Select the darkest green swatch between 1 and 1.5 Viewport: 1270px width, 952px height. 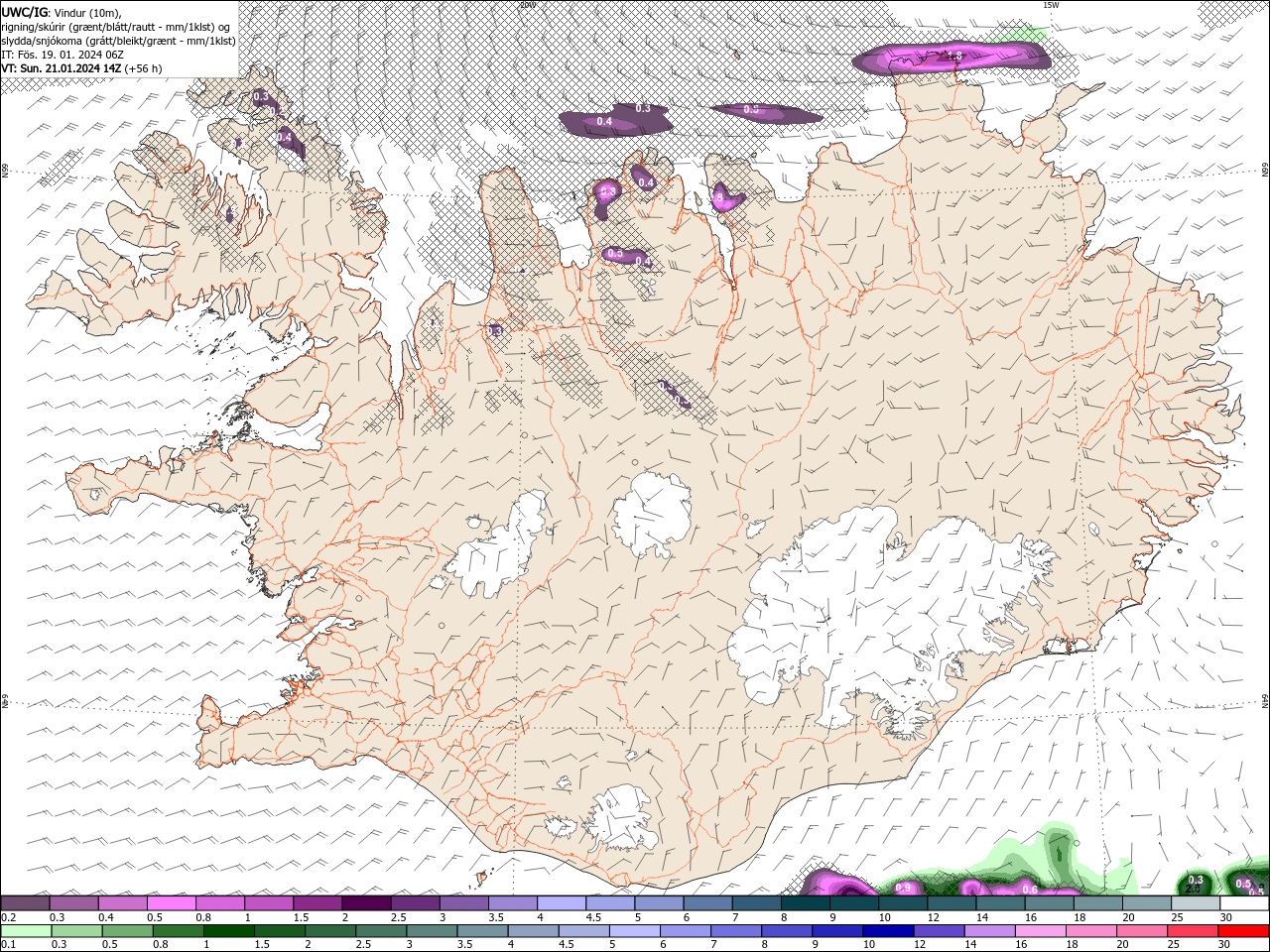pos(228,931)
